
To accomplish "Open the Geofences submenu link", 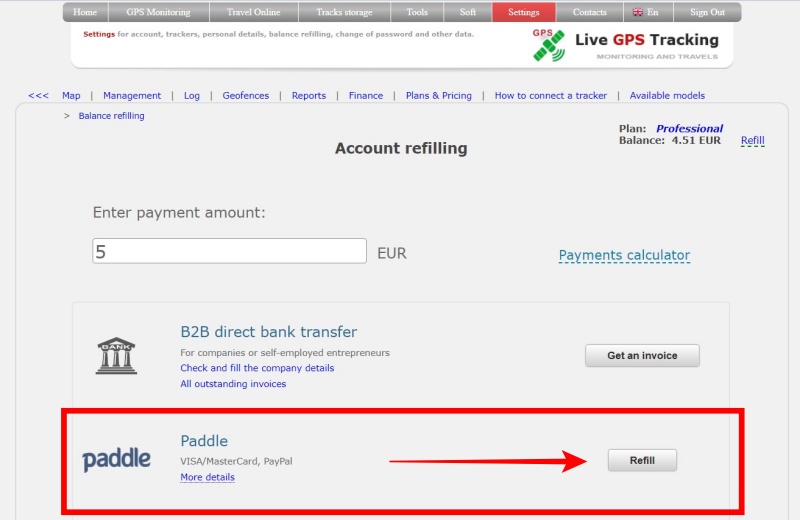I will tap(245, 96).
